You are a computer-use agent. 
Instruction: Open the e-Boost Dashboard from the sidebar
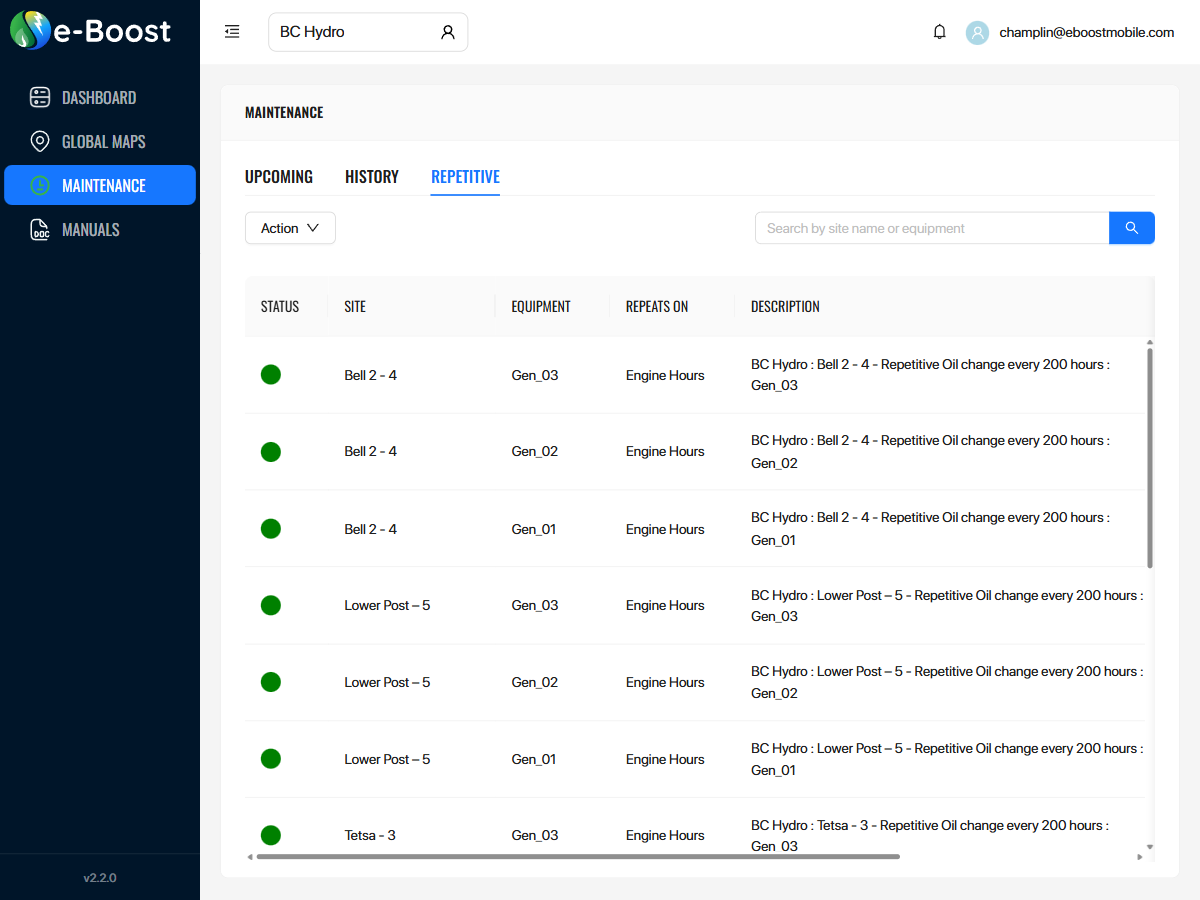(100, 97)
